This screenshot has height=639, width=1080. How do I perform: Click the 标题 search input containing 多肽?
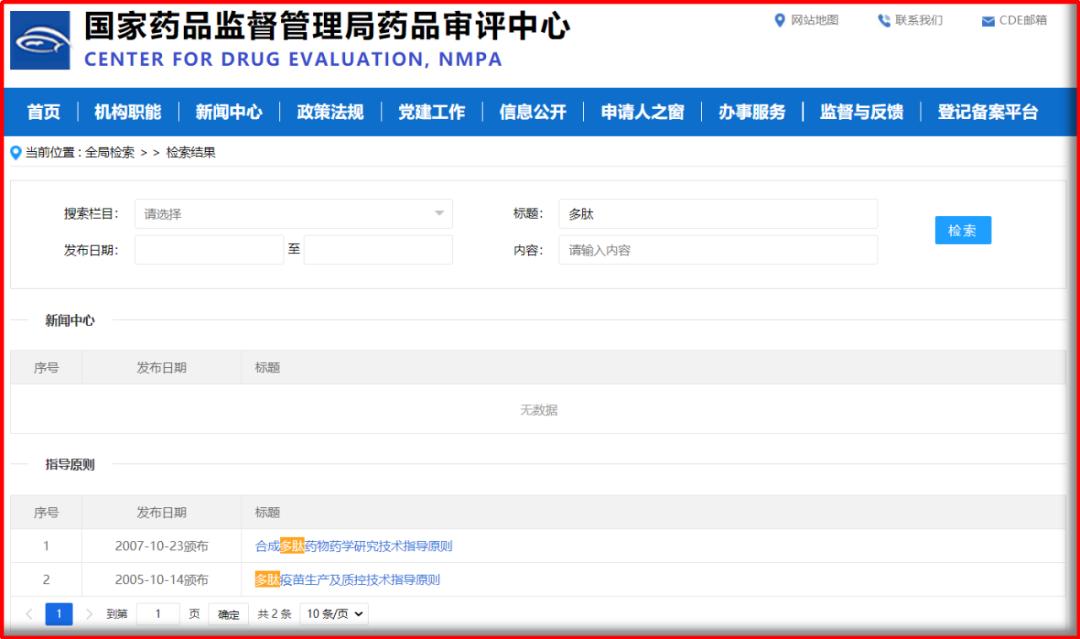tap(718, 214)
